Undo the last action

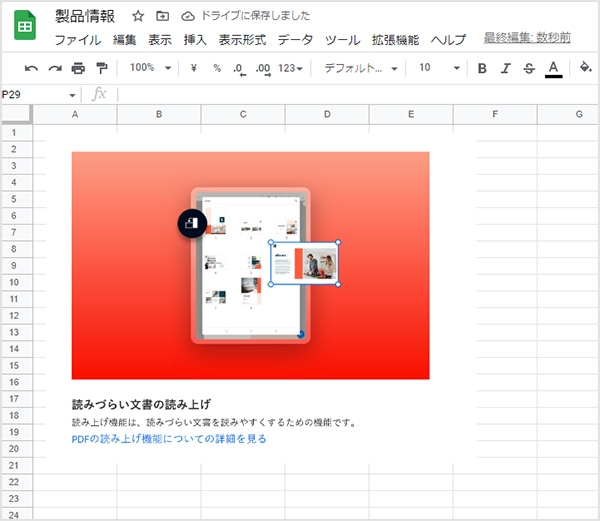click(31, 68)
